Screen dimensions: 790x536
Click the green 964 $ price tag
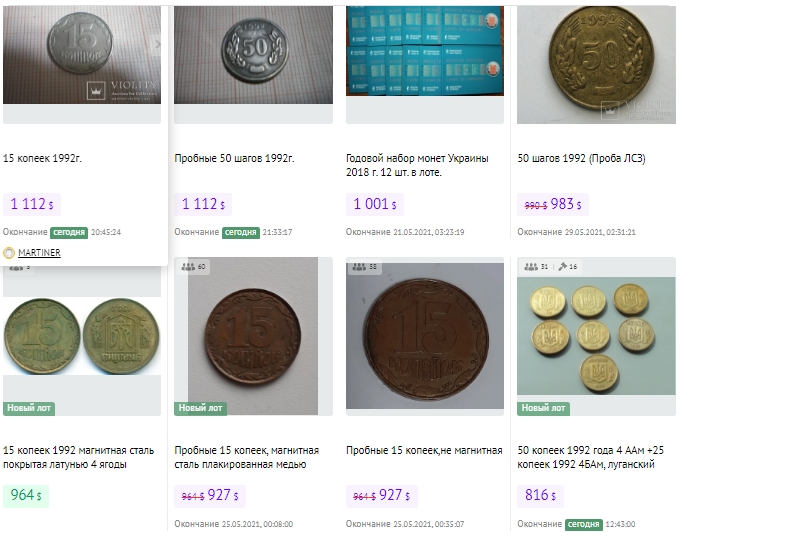[25, 495]
